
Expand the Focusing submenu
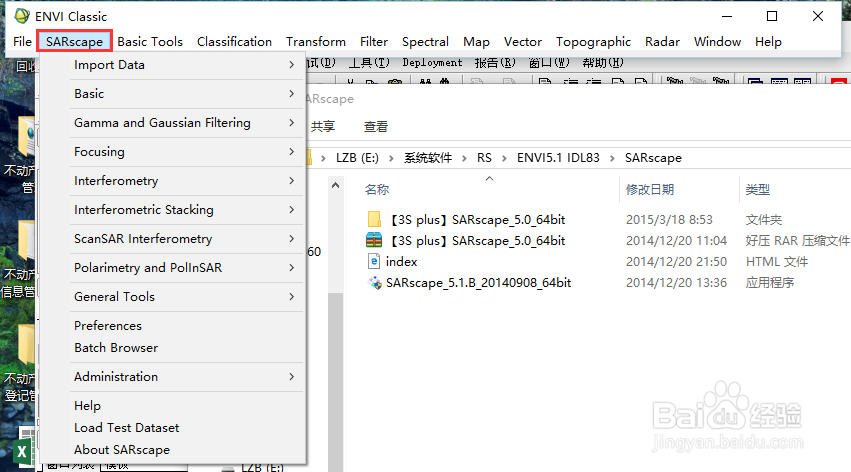point(186,152)
